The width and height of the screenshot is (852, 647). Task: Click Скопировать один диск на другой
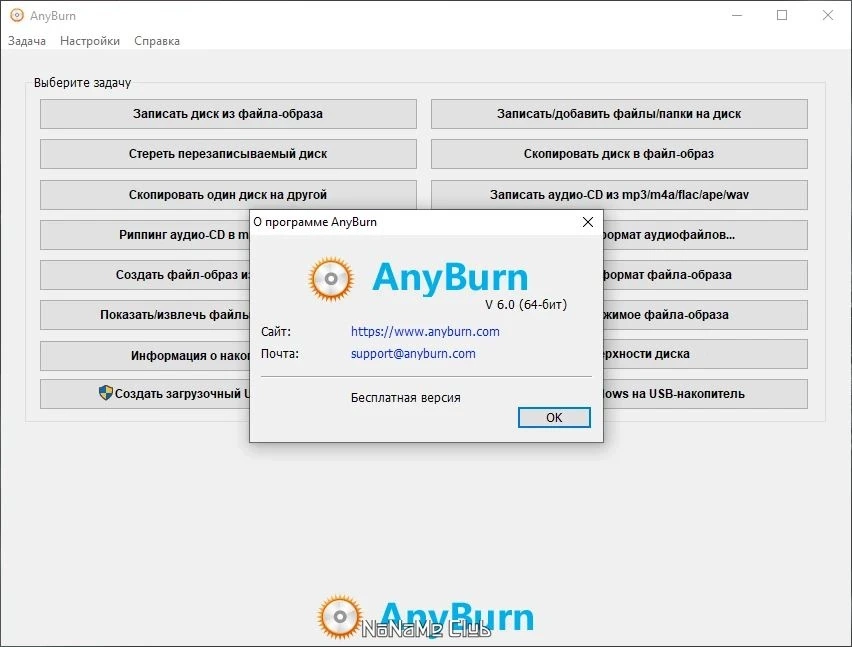coord(228,194)
